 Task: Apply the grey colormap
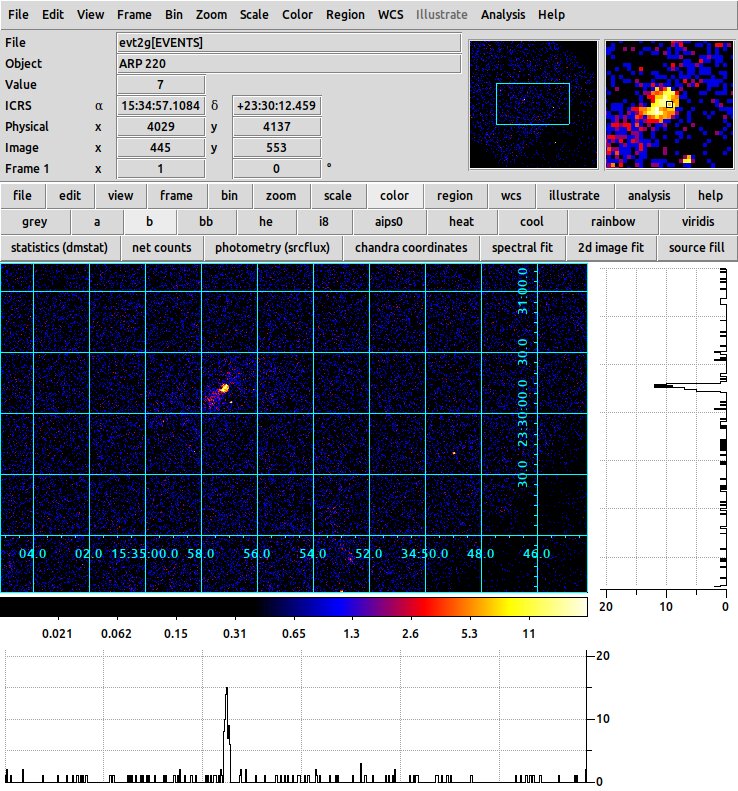pyautogui.click(x=34, y=222)
